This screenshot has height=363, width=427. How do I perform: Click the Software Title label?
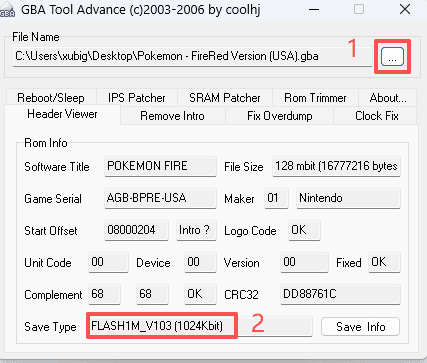[57, 167]
